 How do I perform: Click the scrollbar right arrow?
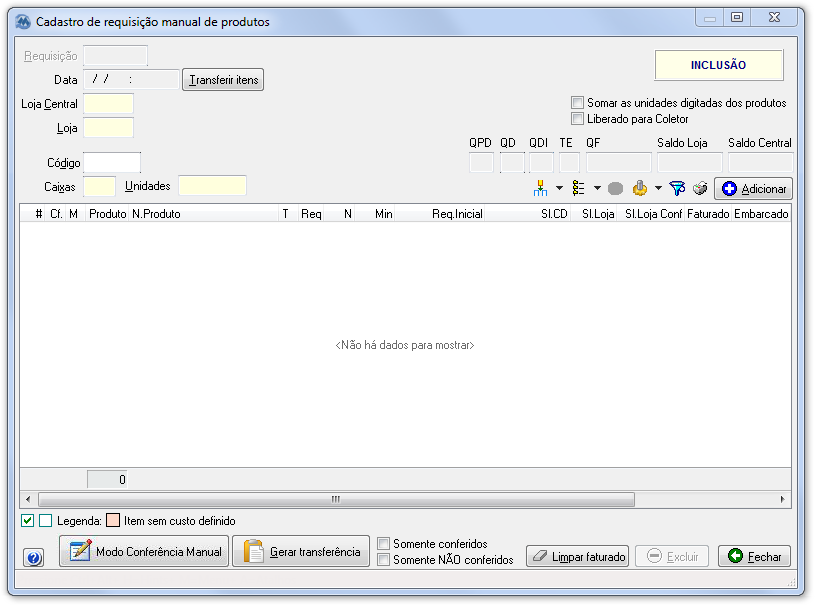pos(783,499)
